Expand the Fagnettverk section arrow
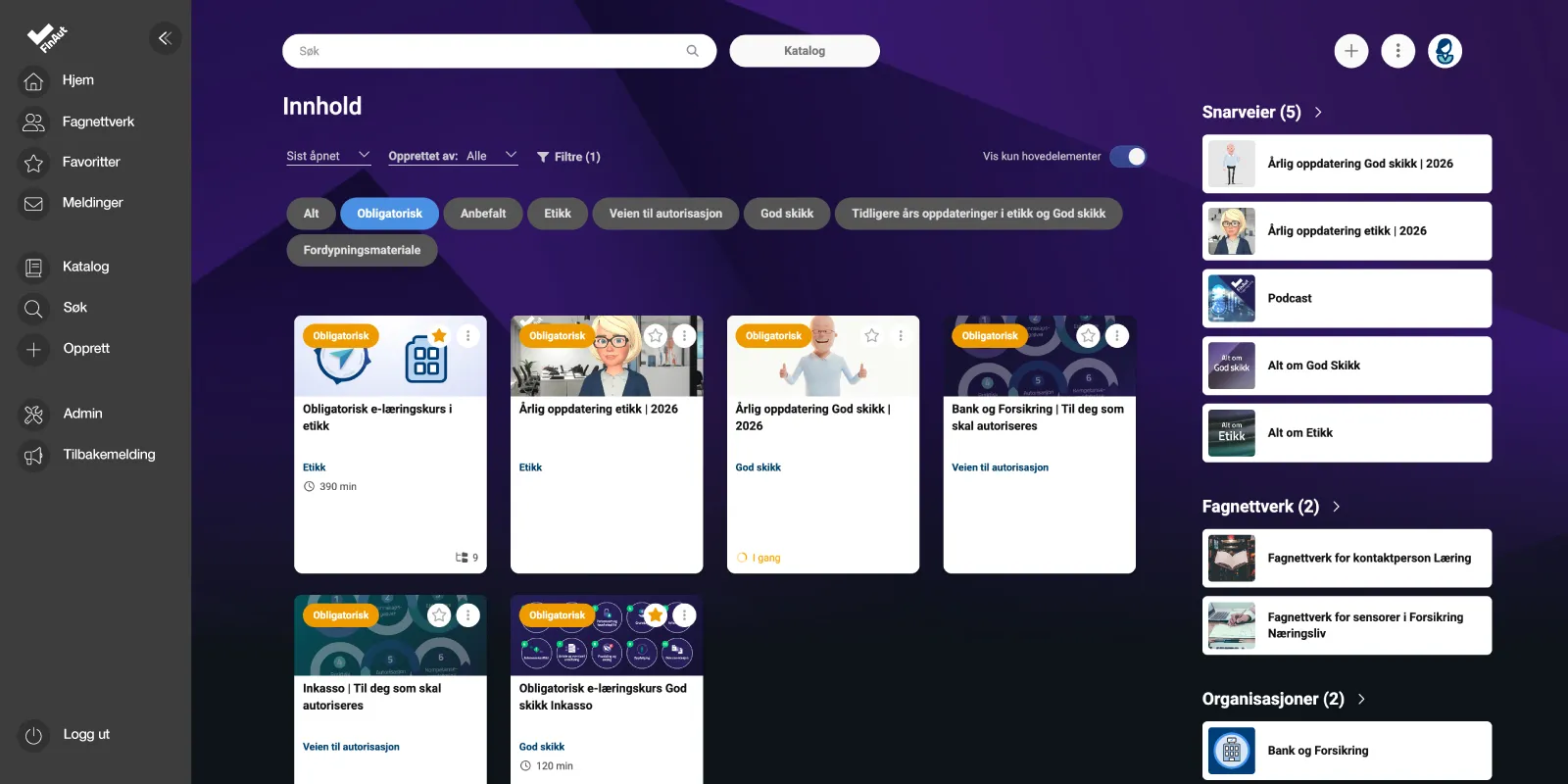The height and width of the screenshot is (784, 1568). [1336, 507]
